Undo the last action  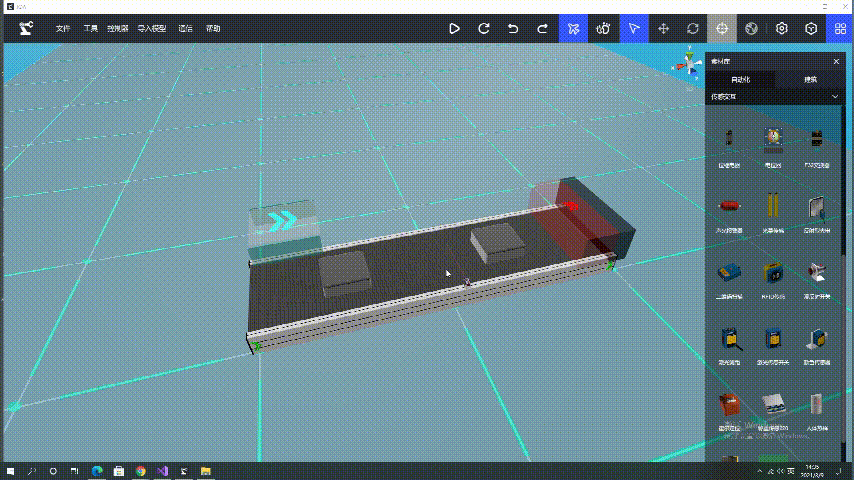click(513, 28)
